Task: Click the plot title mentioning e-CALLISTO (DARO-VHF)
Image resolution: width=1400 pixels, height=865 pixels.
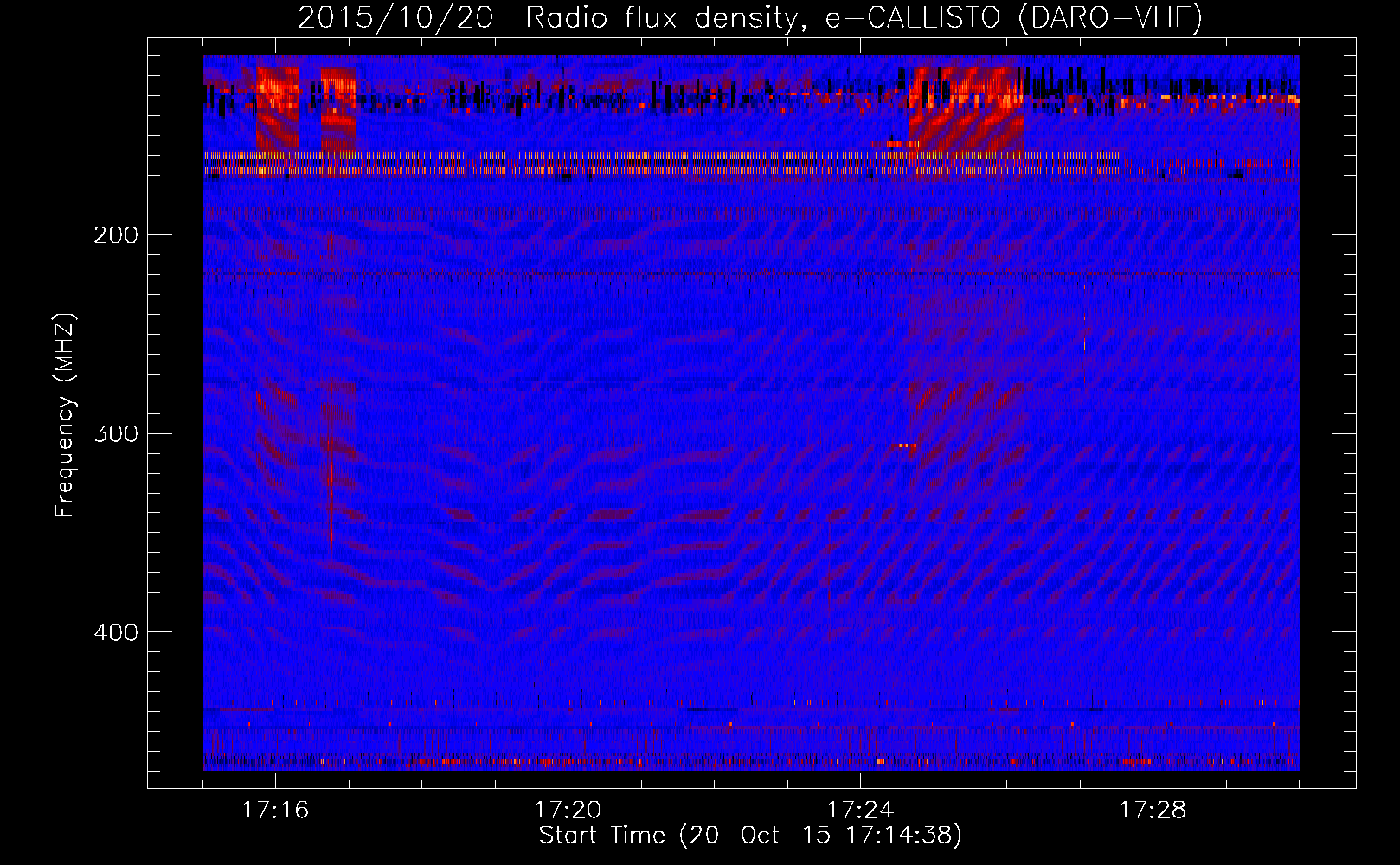Action: point(750,17)
